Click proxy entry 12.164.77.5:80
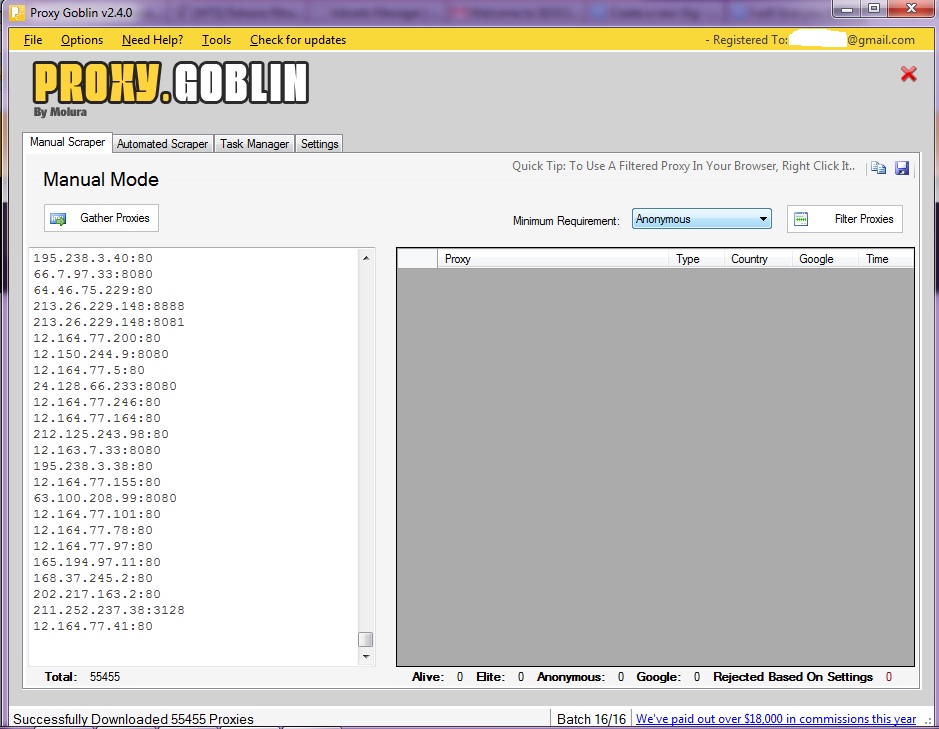Image resolution: width=939 pixels, height=729 pixels. [89, 370]
